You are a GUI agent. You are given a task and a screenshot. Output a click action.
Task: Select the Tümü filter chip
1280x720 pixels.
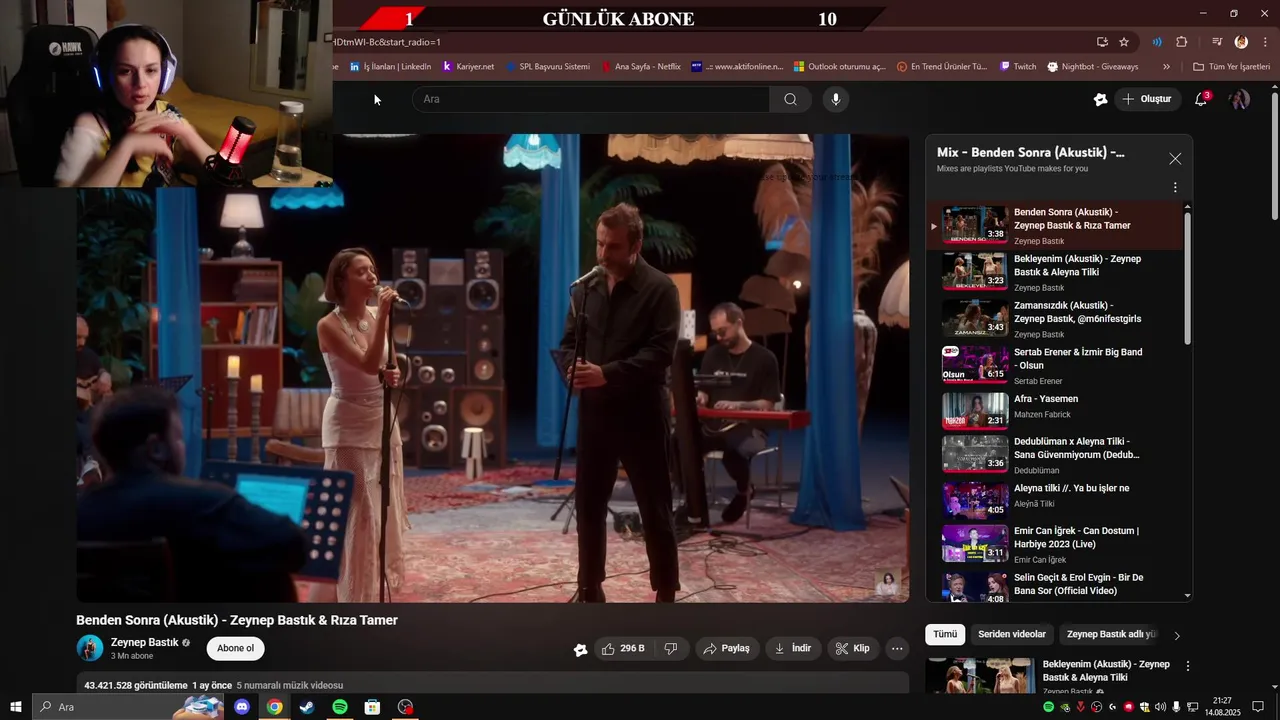pyautogui.click(x=945, y=634)
